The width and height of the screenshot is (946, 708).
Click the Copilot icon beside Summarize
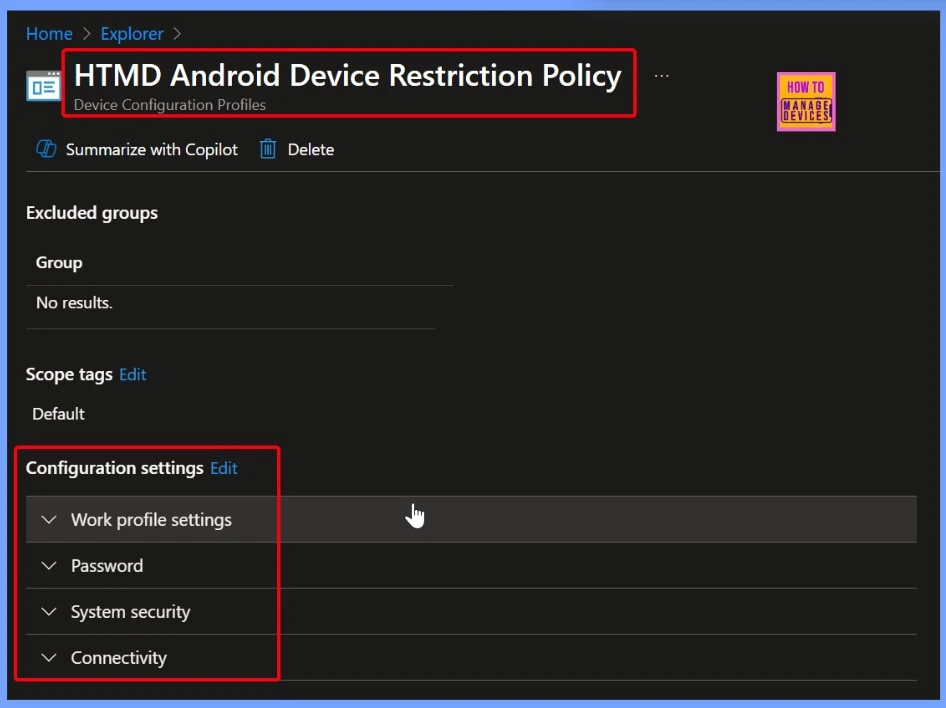(x=46, y=149)
